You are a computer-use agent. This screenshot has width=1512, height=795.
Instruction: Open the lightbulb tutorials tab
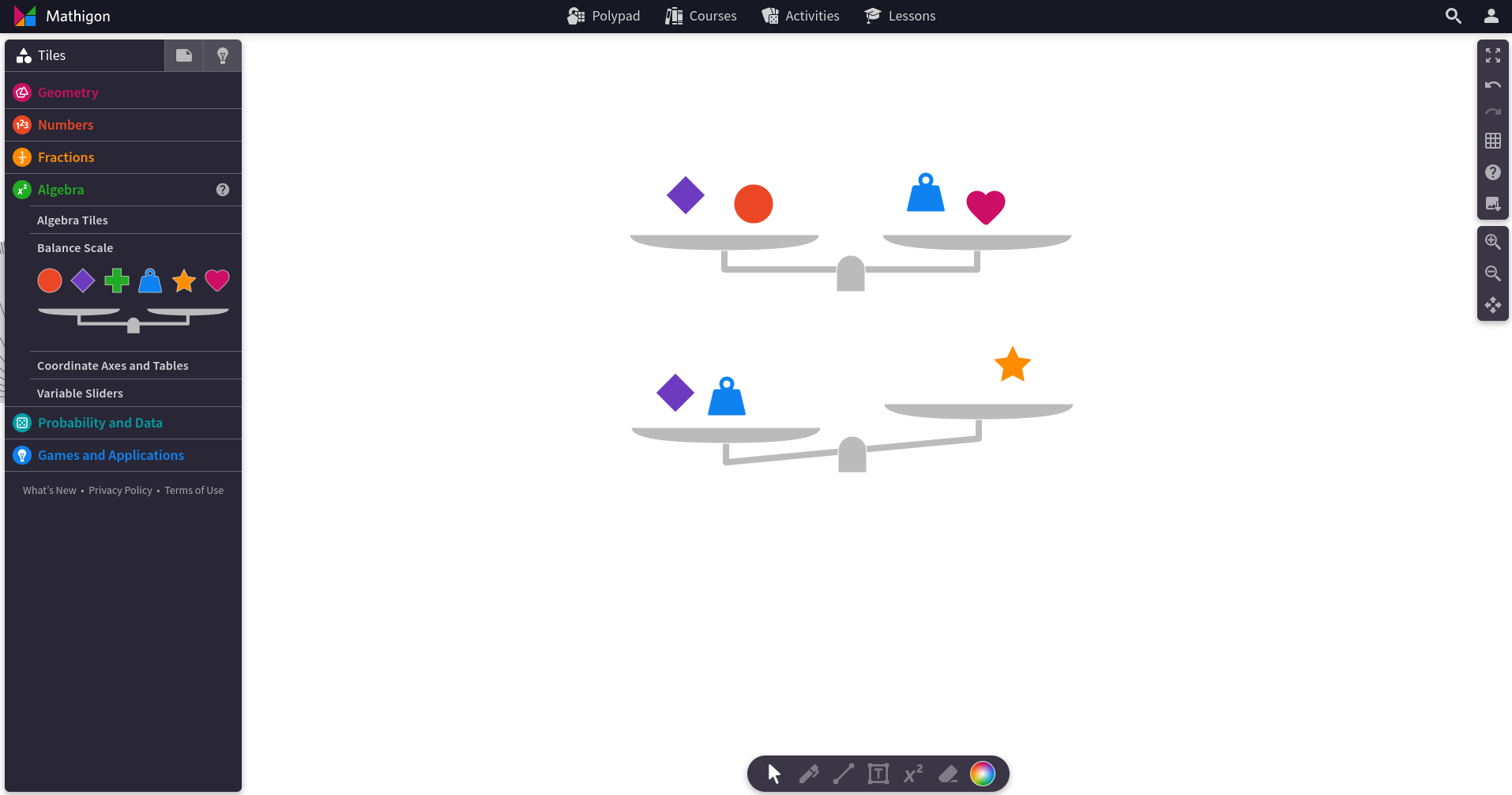pos(223,55)
